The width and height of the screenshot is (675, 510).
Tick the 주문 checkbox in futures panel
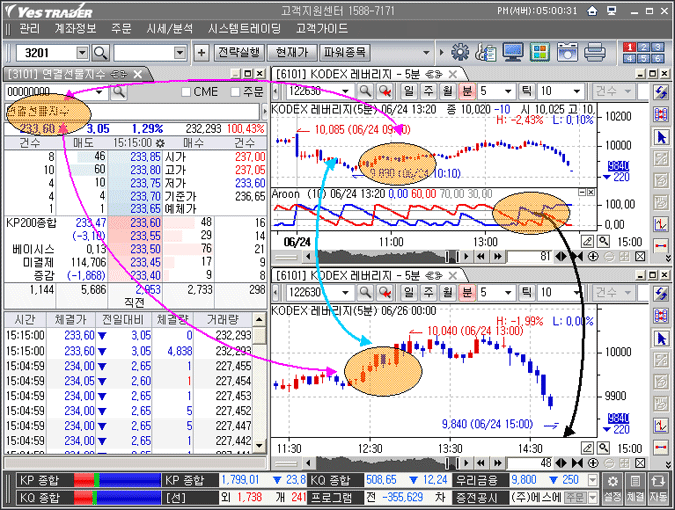(235, 92)
